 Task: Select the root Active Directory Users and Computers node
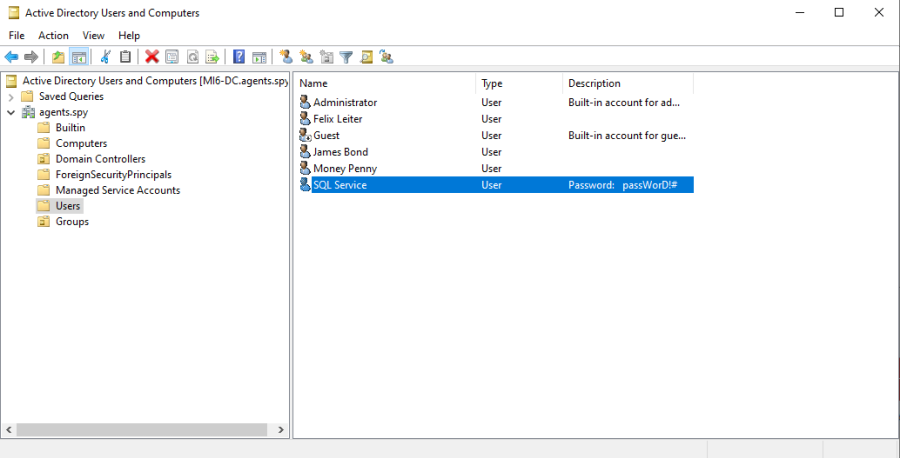tap(155, 81)
